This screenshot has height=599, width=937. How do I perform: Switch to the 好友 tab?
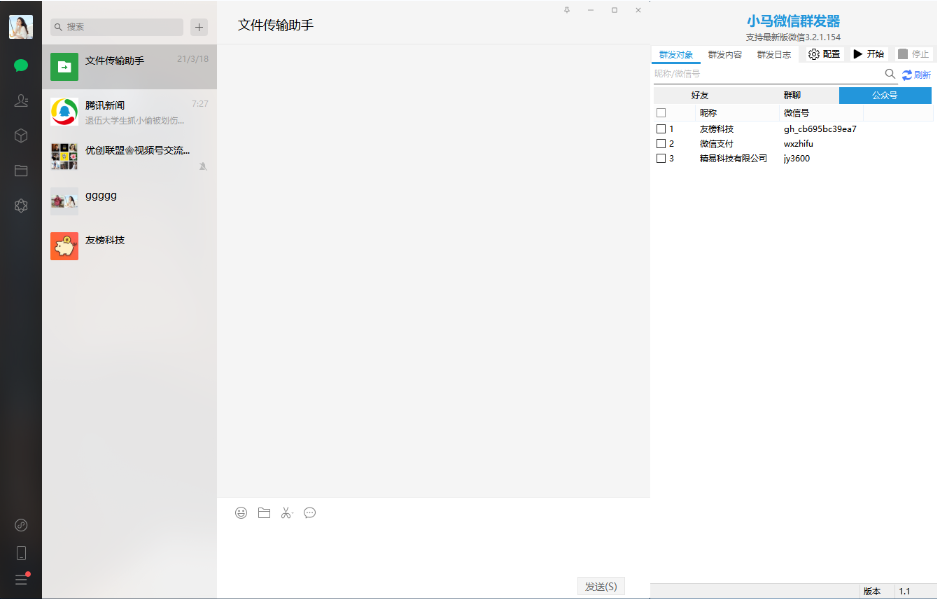[699, 95]
